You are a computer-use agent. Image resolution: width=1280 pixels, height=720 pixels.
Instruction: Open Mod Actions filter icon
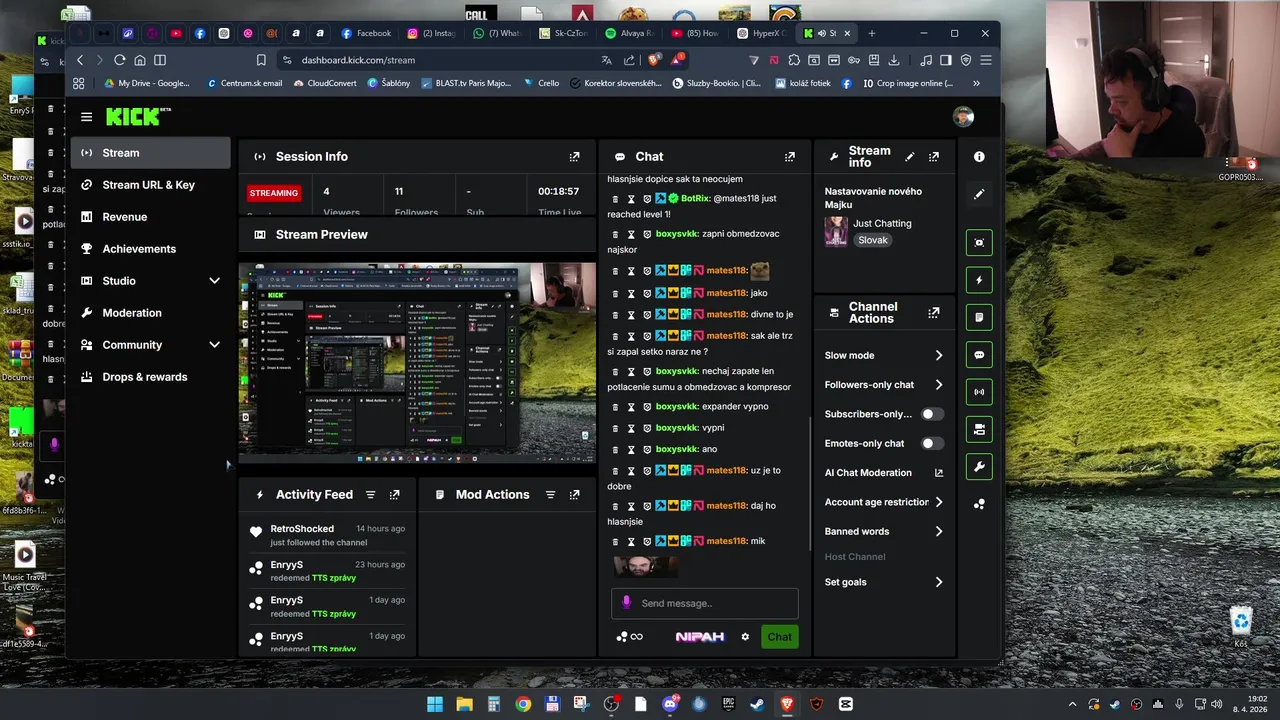[550, 495]
